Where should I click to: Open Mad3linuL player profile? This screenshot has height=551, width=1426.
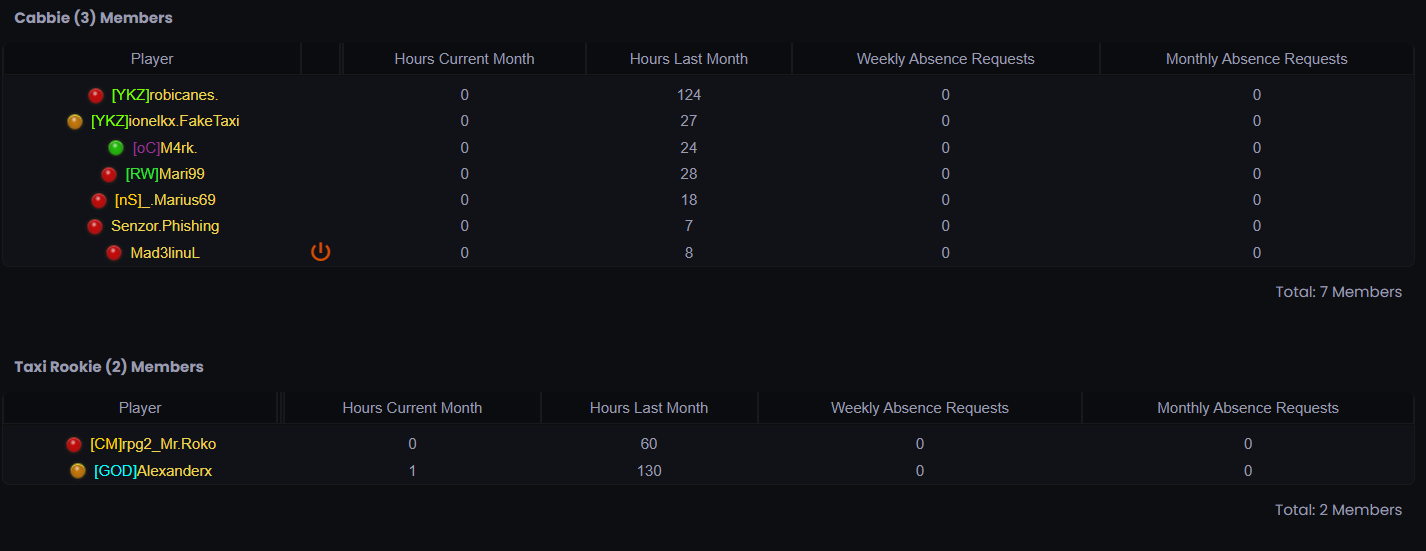[x=165, y=253]
